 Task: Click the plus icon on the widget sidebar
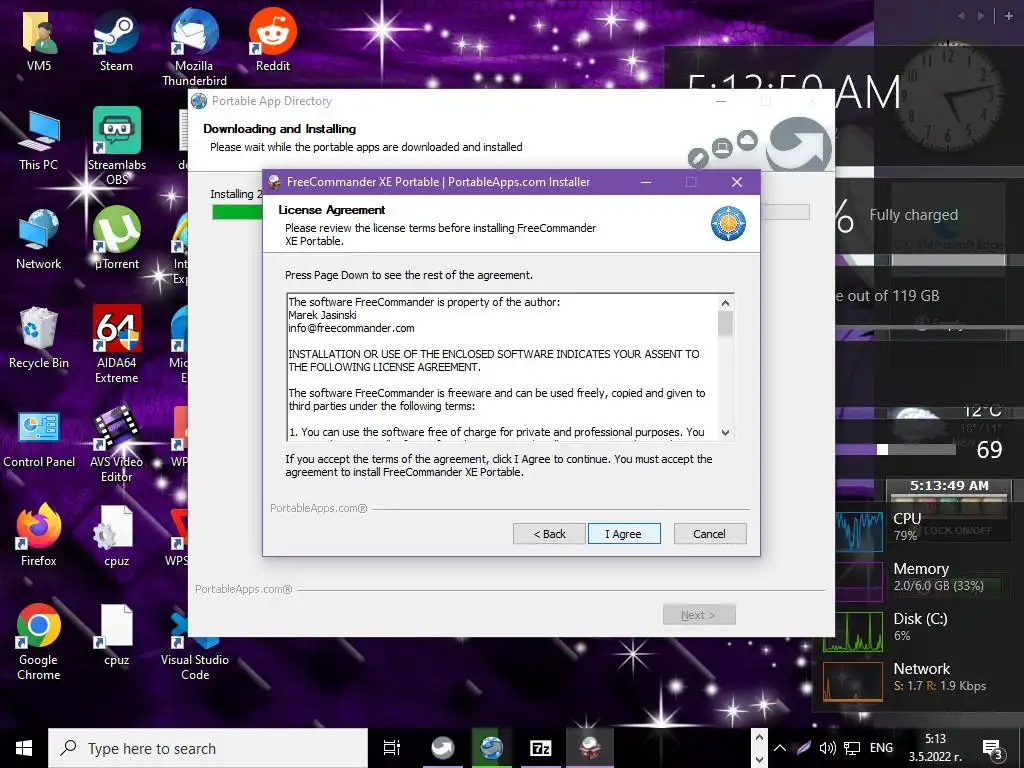(x=1008, y=16)
